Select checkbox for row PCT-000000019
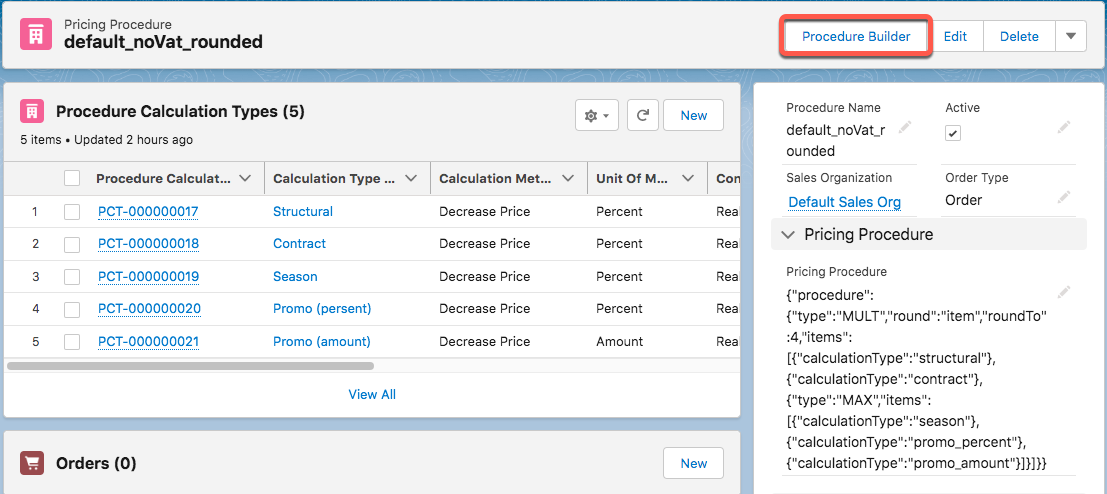 point(72,276)
